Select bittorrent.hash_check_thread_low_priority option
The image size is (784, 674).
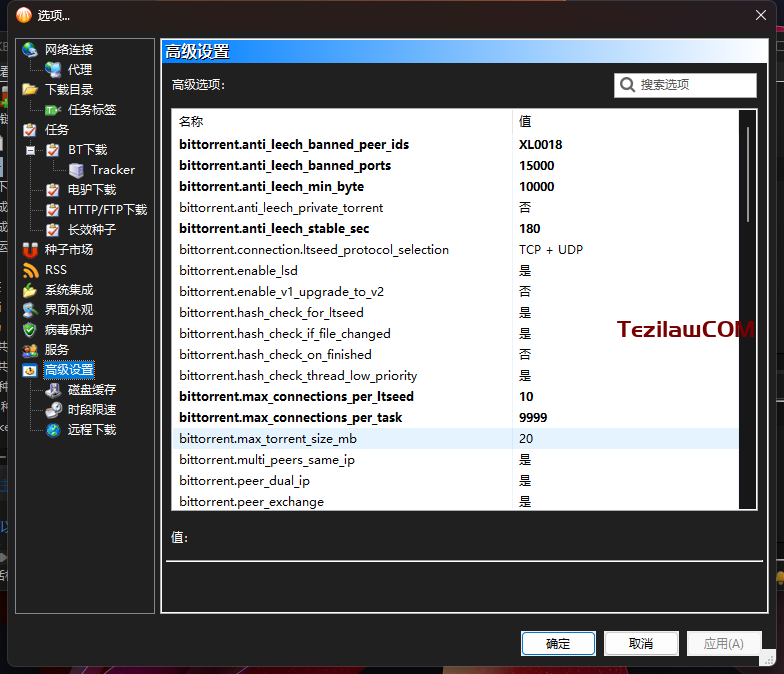(x=455, y=376)
